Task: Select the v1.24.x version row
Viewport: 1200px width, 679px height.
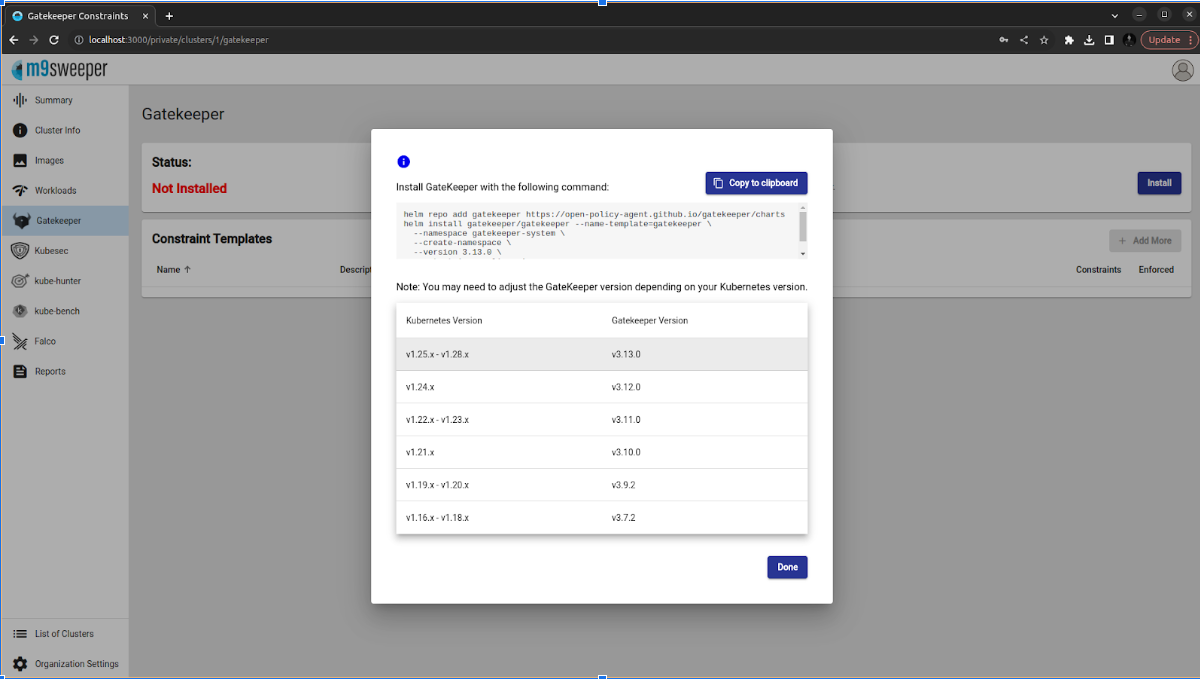Action: 601,387
